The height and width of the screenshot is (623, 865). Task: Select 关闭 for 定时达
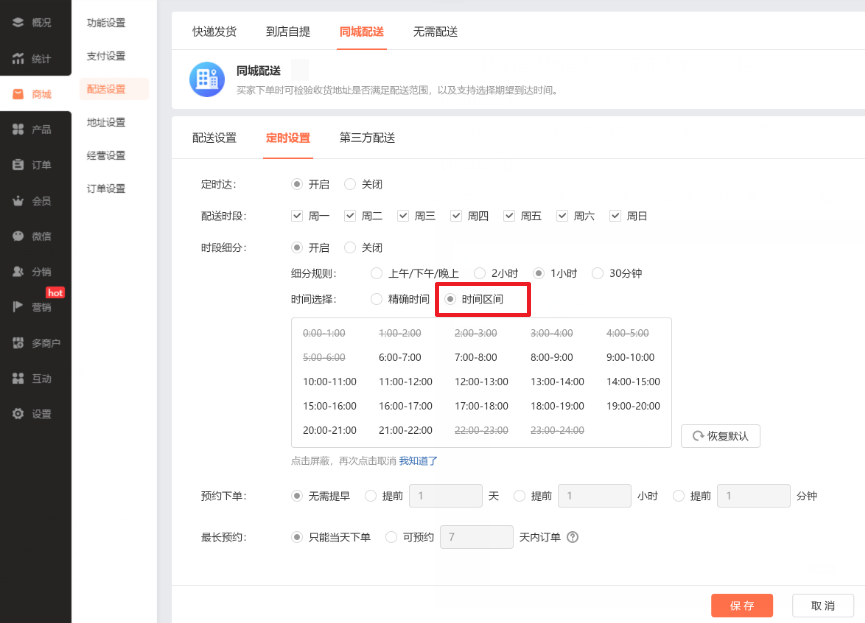[350, 184]
